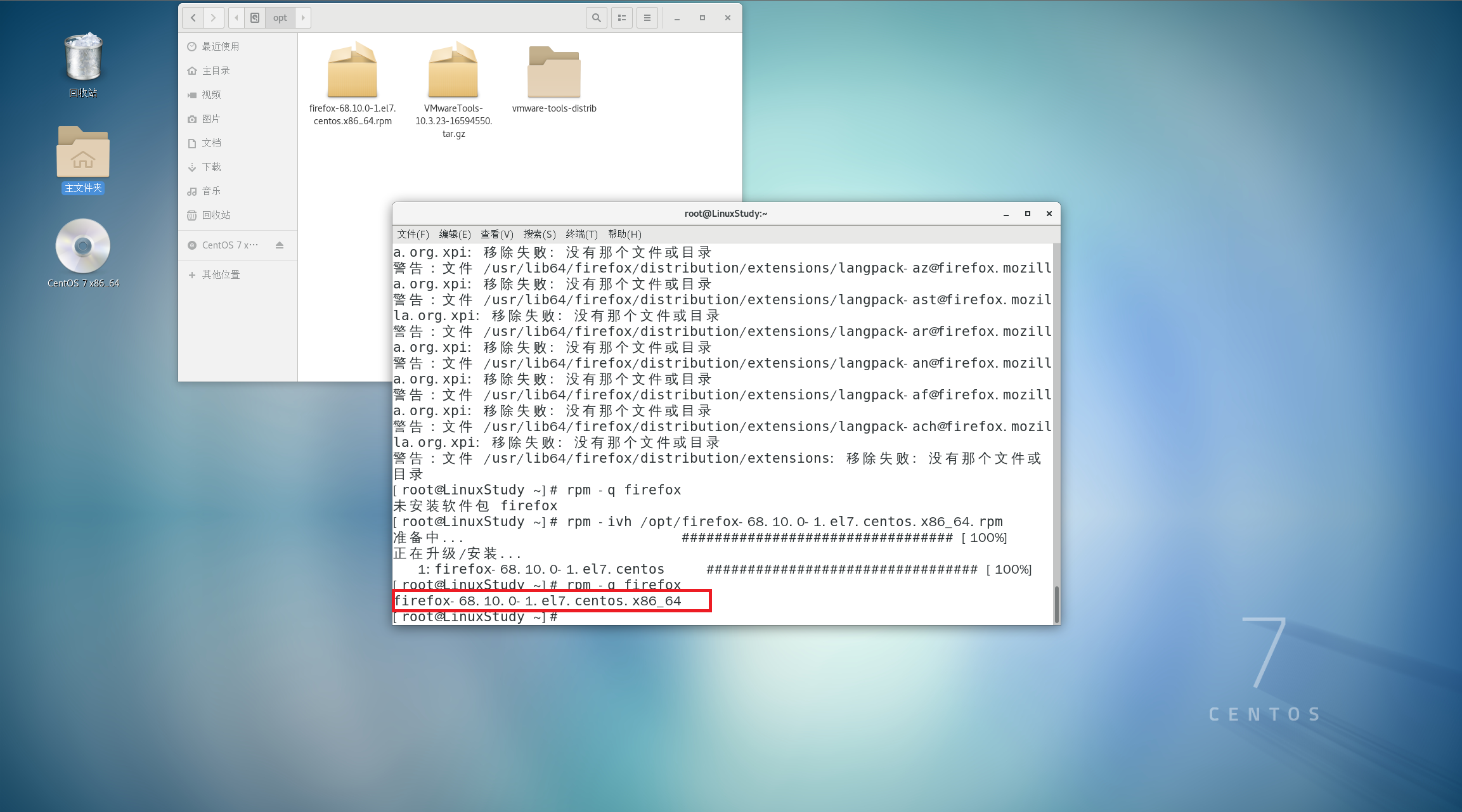Screen dimensions: 1462x812
Task: Go back in the file manager
Action: coord(193,18)
